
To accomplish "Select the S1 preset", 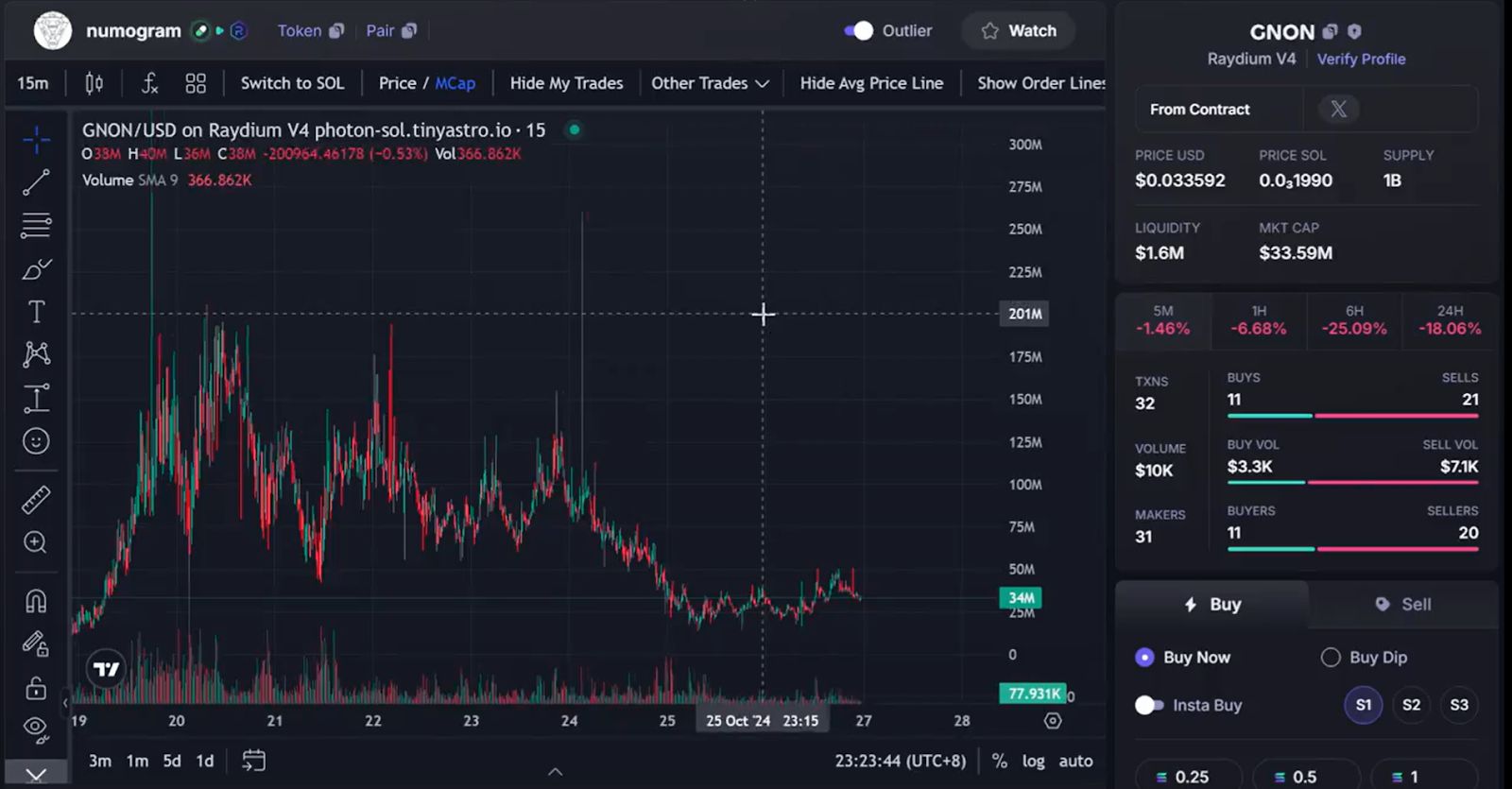I will (x=1364, y=705).
